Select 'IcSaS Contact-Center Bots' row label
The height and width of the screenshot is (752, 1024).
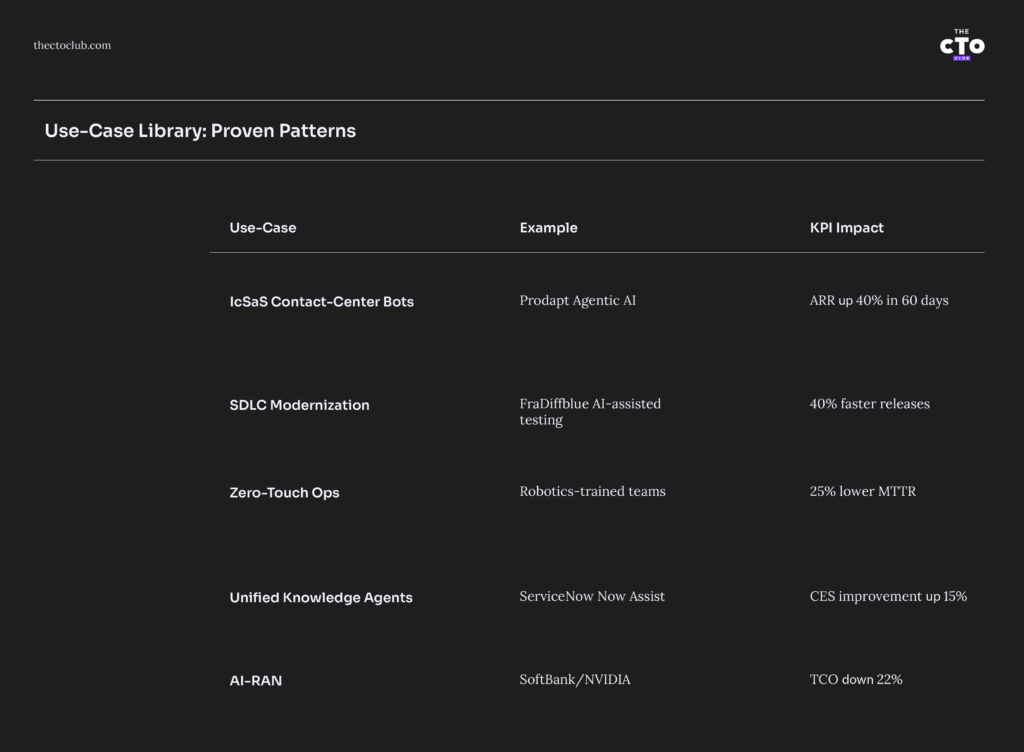(321, 302)
